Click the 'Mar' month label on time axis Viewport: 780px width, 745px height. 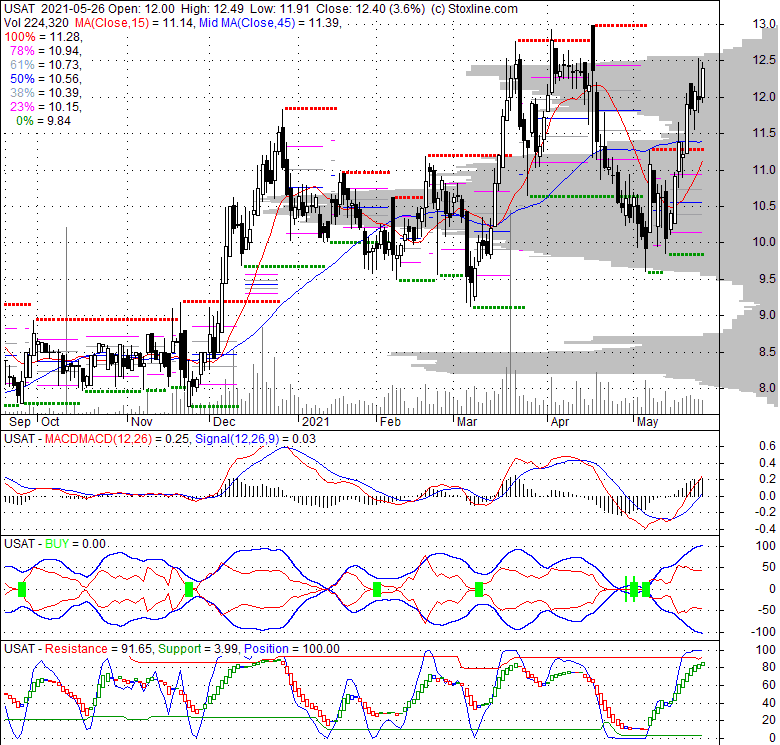click(467, 422)
